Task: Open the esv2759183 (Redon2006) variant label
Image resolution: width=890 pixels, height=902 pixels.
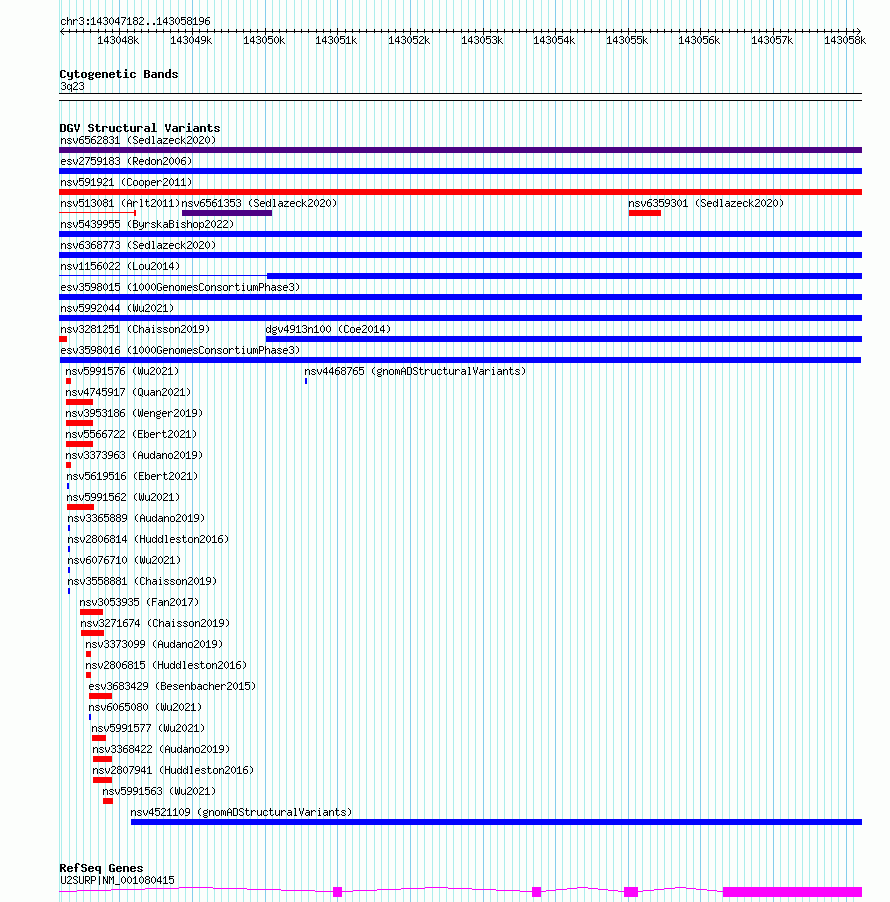Action: click(x=126, y=161)
